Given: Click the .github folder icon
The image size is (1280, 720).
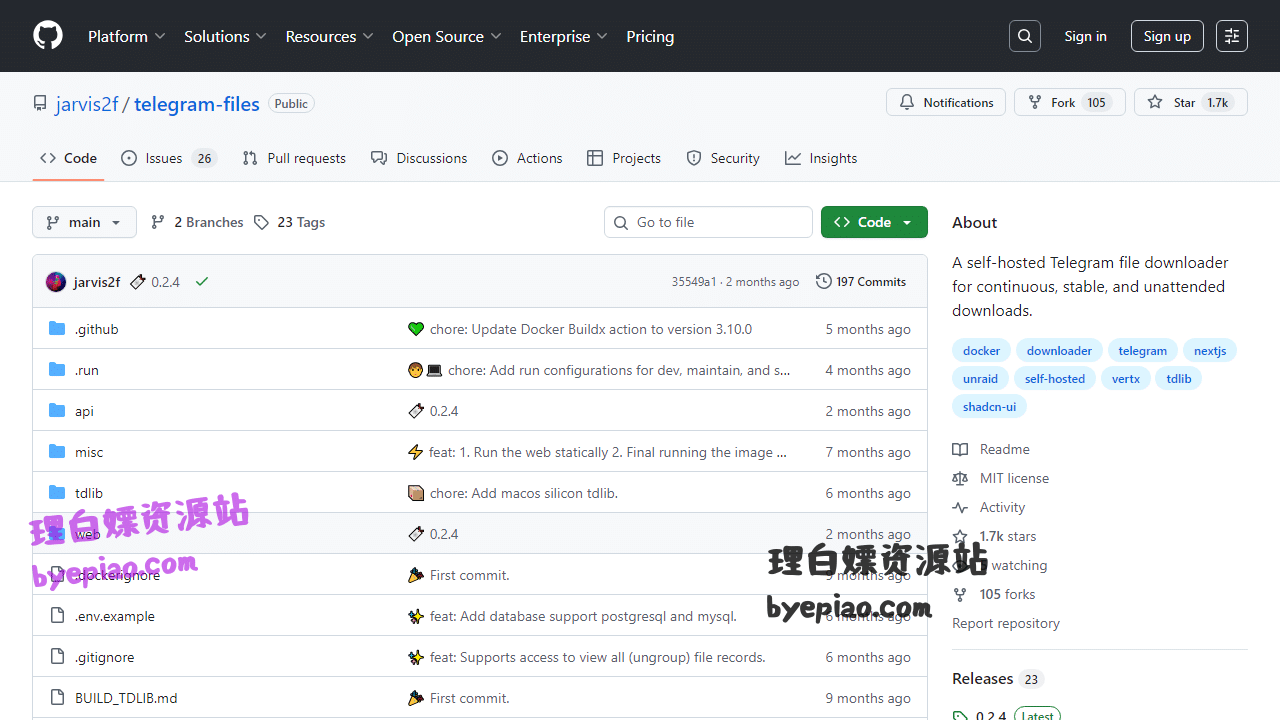Looking at the screenshot, I should point(57,329).
